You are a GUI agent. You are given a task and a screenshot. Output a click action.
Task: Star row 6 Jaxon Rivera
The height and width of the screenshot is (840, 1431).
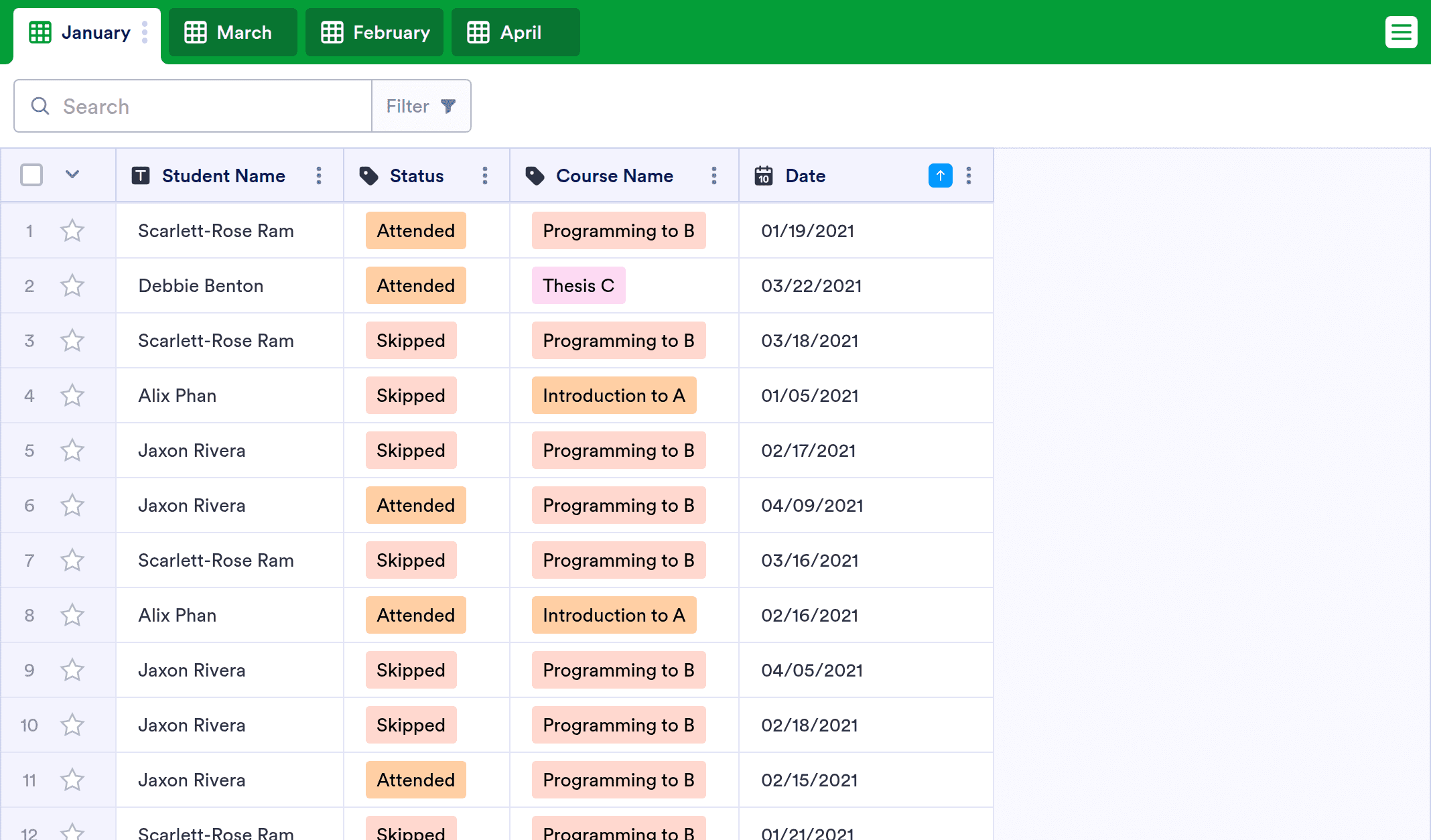(72, 505)
